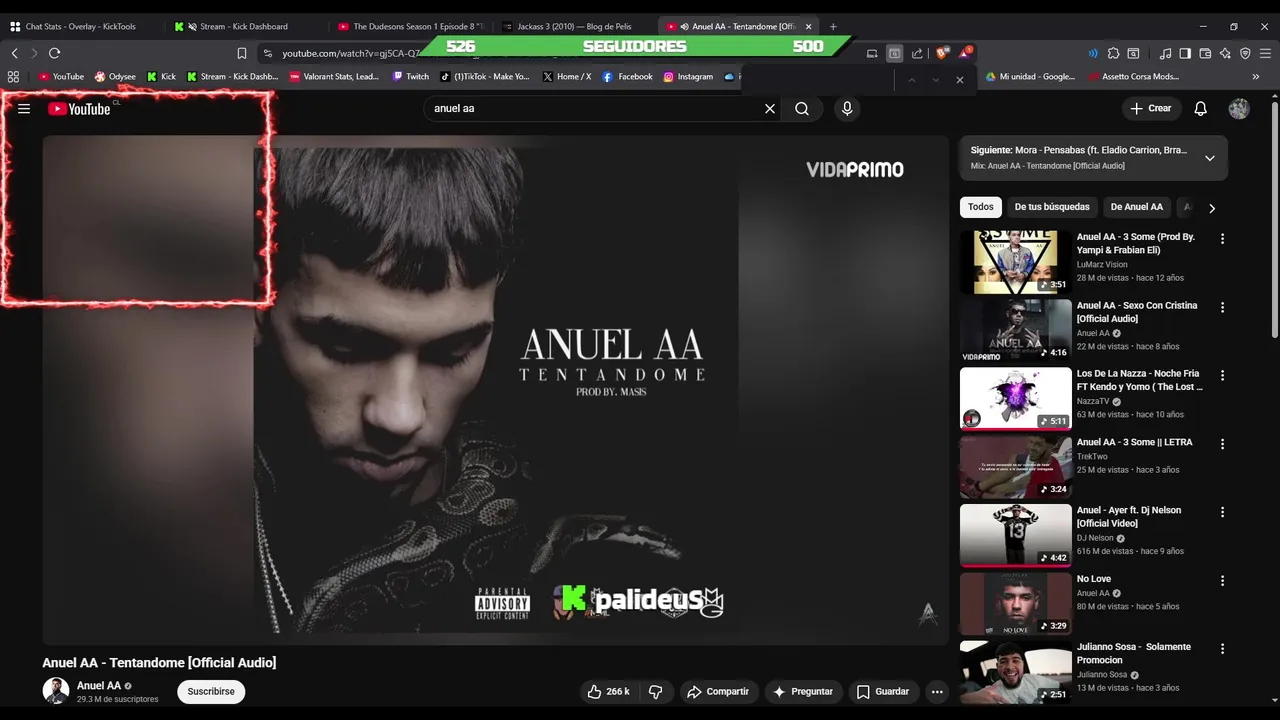Click the Suscribirse button
Screen dimensions: 1280x720
point(211,691)
